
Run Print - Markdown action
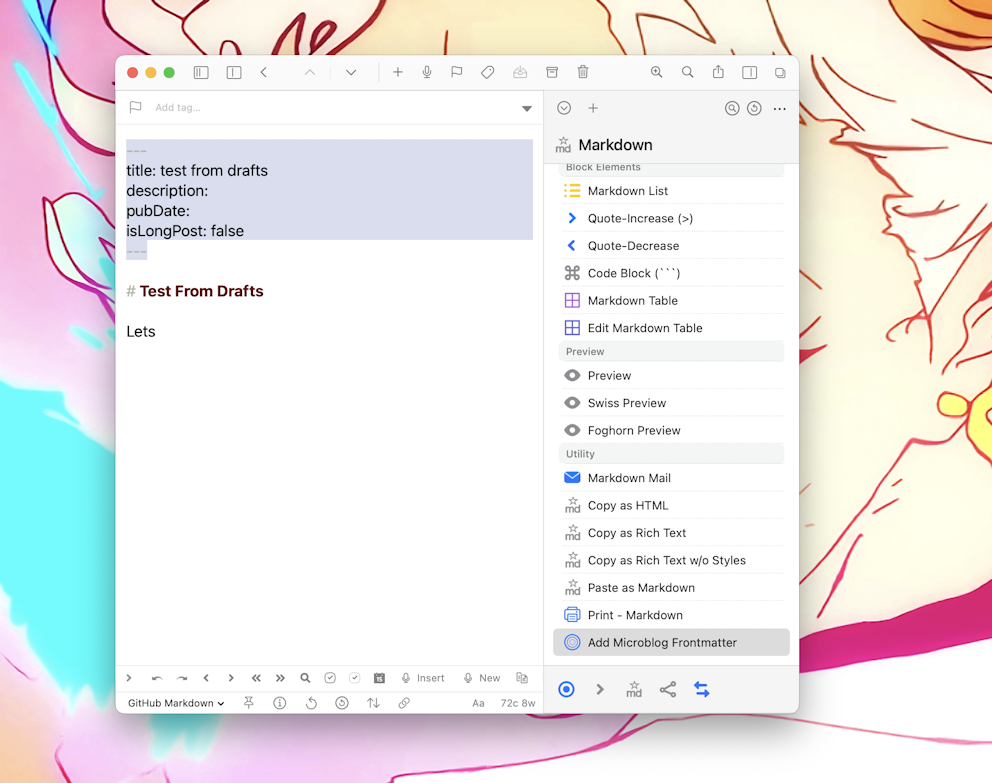pyautogui.click(x=671, y=615)
